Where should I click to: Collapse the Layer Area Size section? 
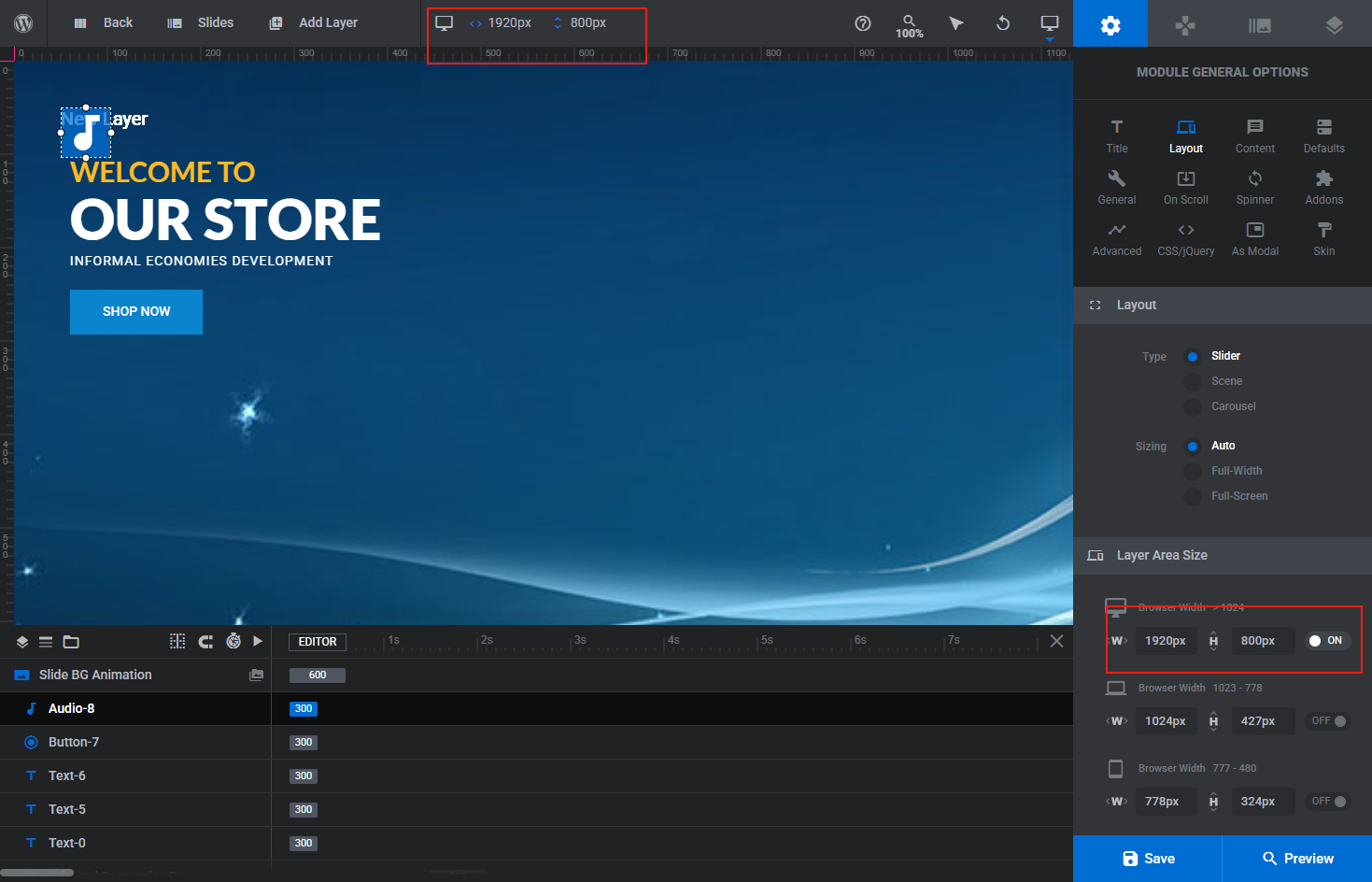pyautogui.click(x=1162, y=555)
